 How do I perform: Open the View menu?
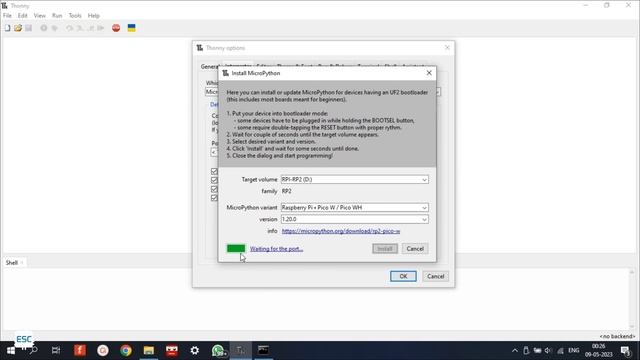(40, 16)
